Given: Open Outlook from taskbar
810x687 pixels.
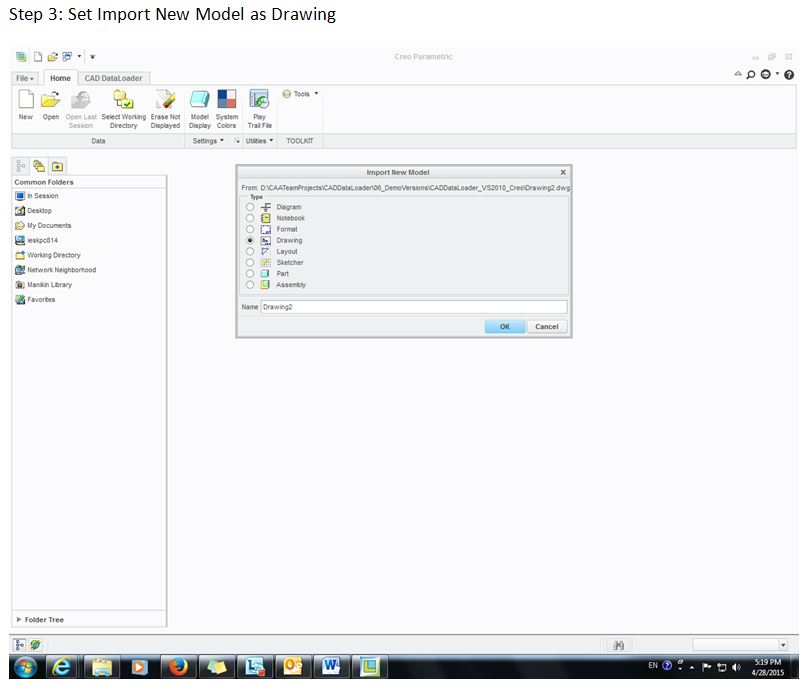Looking at the screenshot, I should coord(292,667).
